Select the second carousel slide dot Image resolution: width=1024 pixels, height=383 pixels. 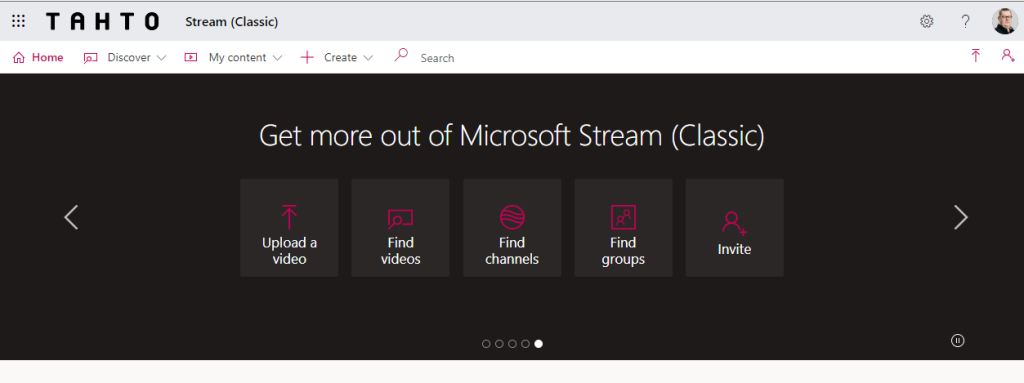point(499,344)
